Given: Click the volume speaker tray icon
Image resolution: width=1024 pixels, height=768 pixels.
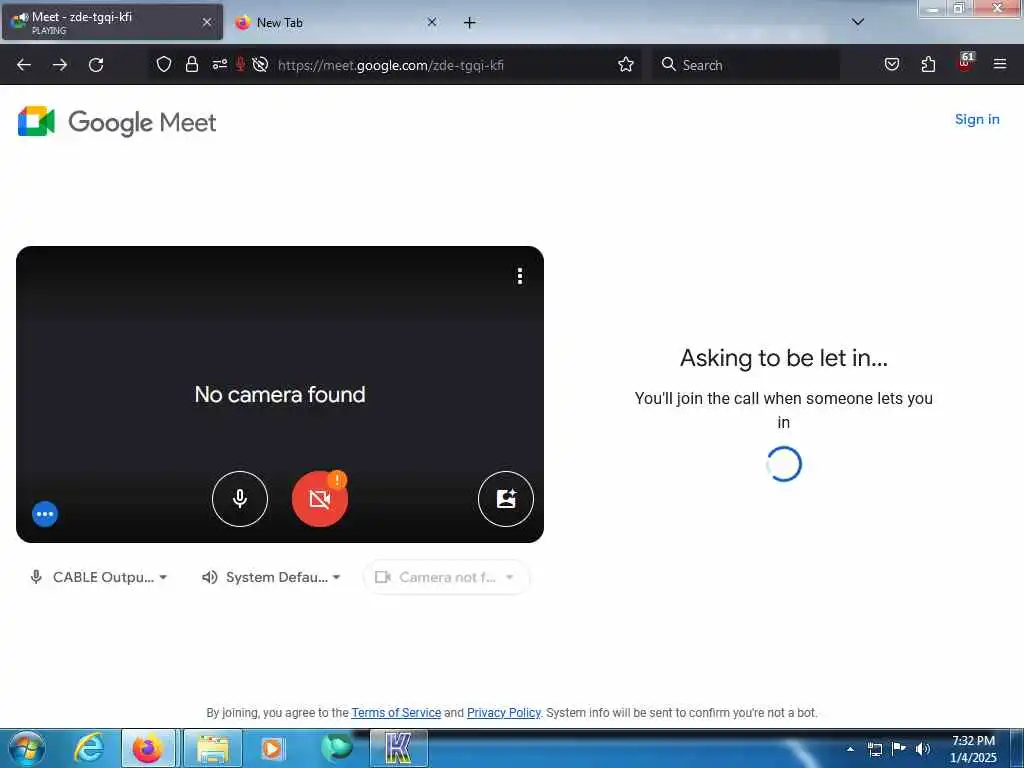Looking at the screenshot, I should (923, 749).
